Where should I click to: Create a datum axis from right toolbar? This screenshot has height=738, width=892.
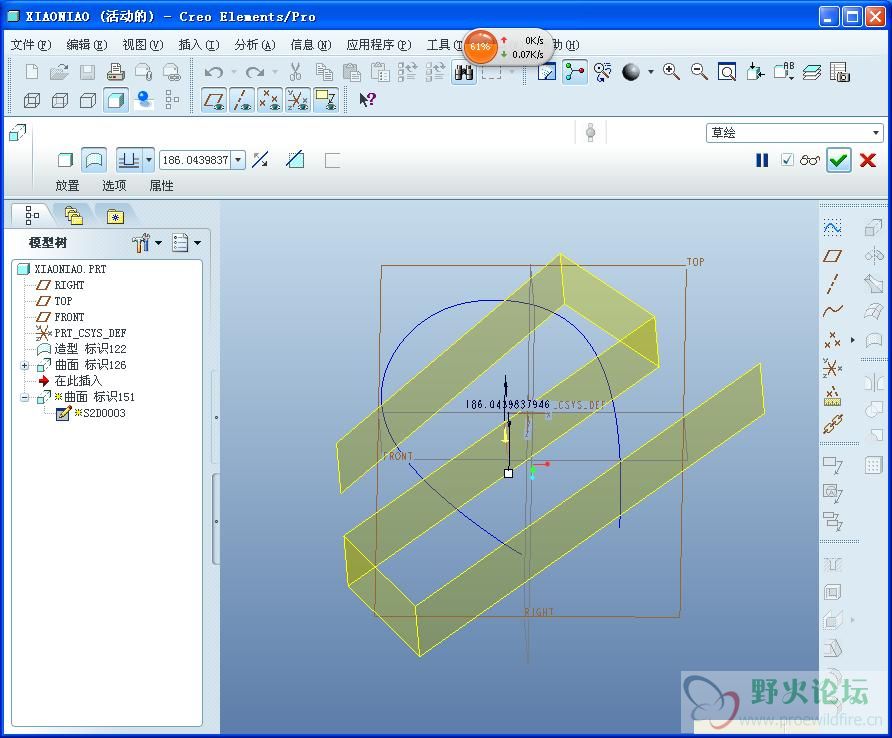(x=832, y=283)
